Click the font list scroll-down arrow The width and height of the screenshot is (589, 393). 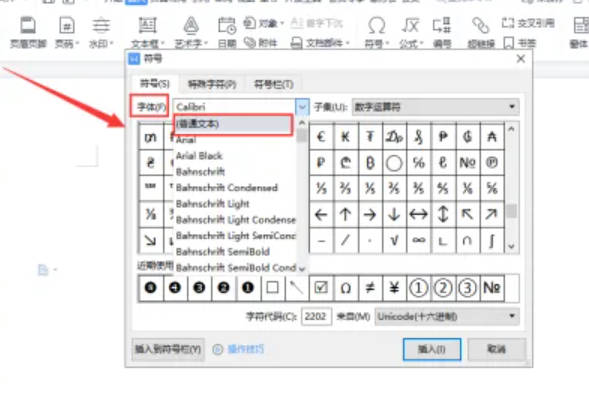tap(302, 268)
